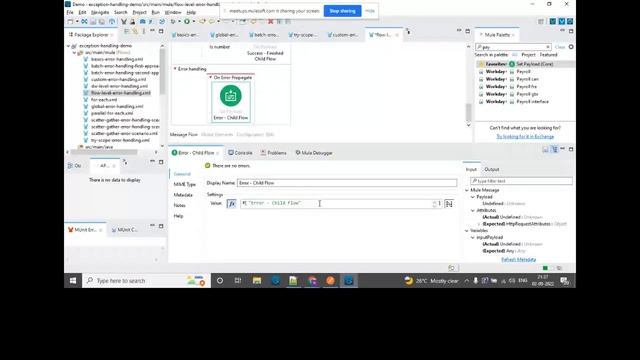Click Hide on the screen sharing bar
The image size is (640, 360).
[x=370, y=11]
